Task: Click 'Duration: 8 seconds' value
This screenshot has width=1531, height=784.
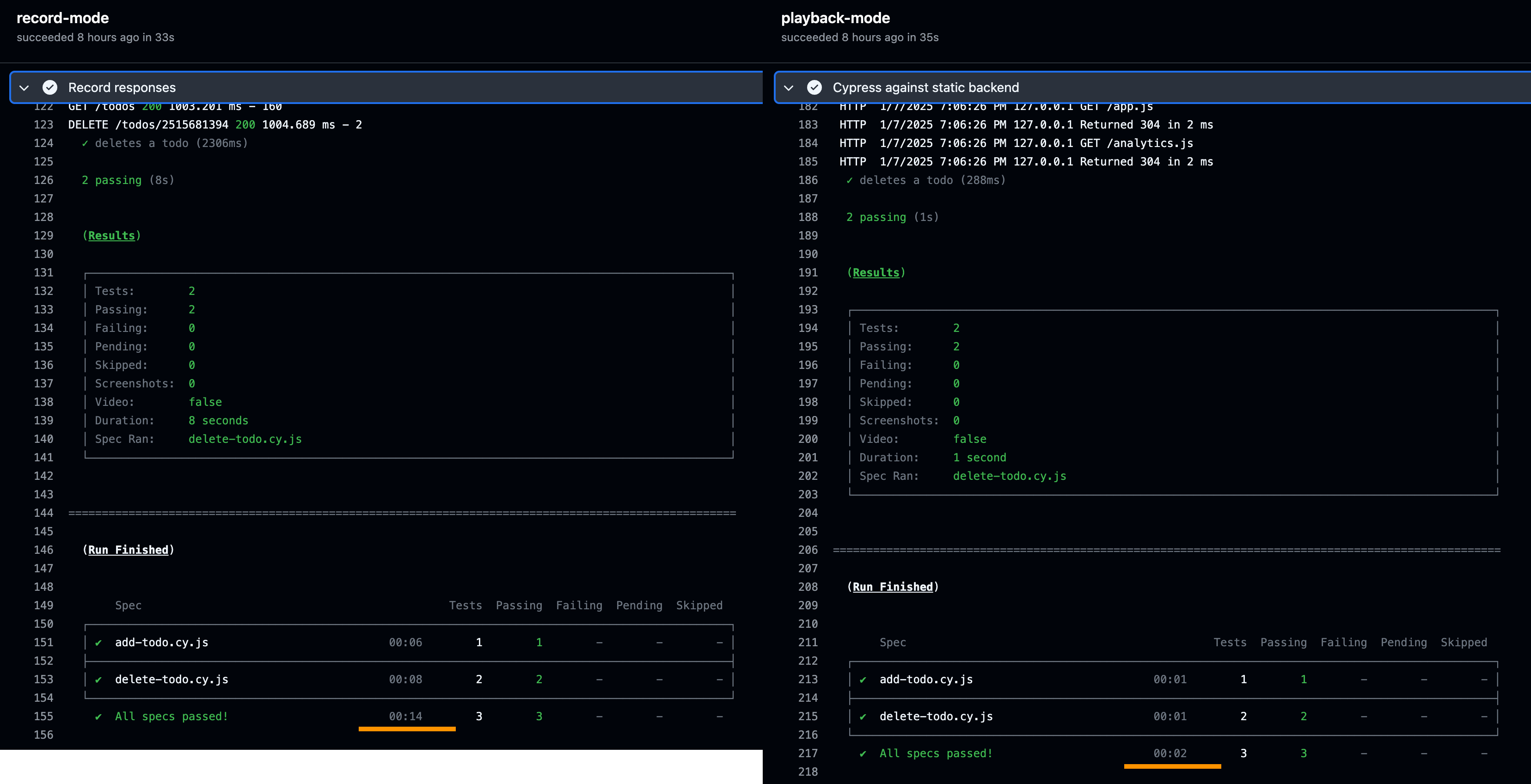Action: coord(219,420)
